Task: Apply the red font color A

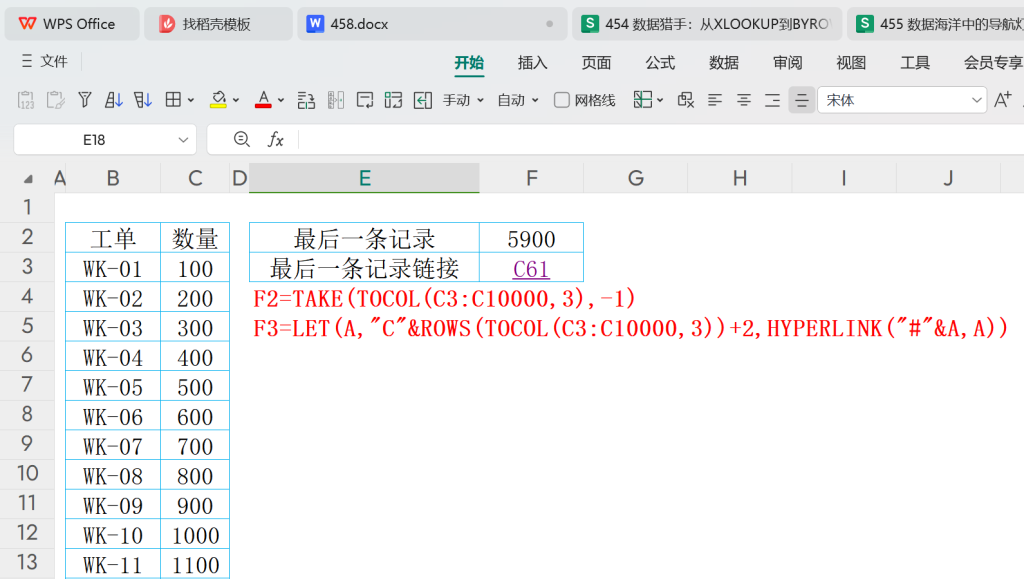Action: point(263,100)
